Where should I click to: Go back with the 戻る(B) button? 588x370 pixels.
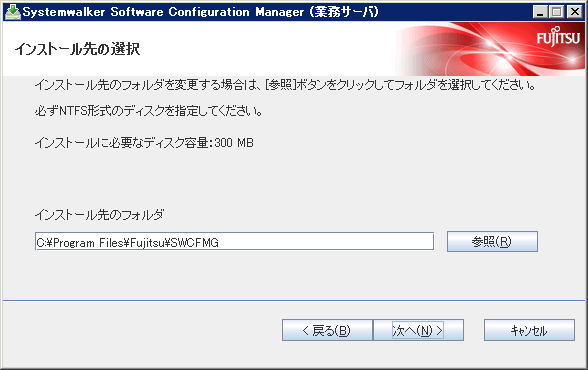327,330
